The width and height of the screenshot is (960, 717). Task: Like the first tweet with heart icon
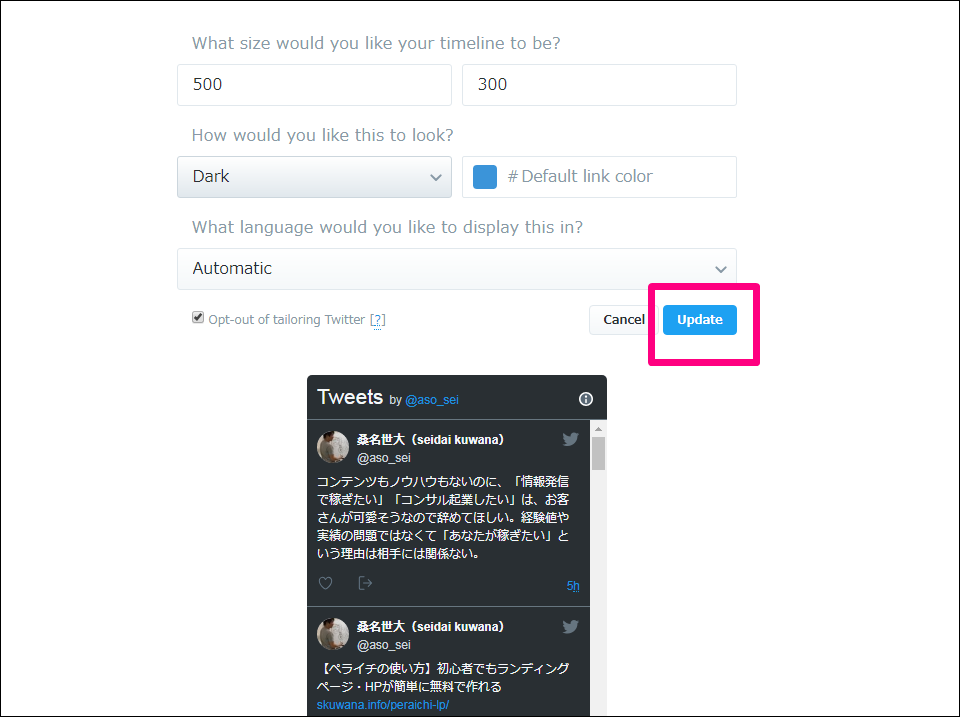pyautogui.click(x=325, y=583)
